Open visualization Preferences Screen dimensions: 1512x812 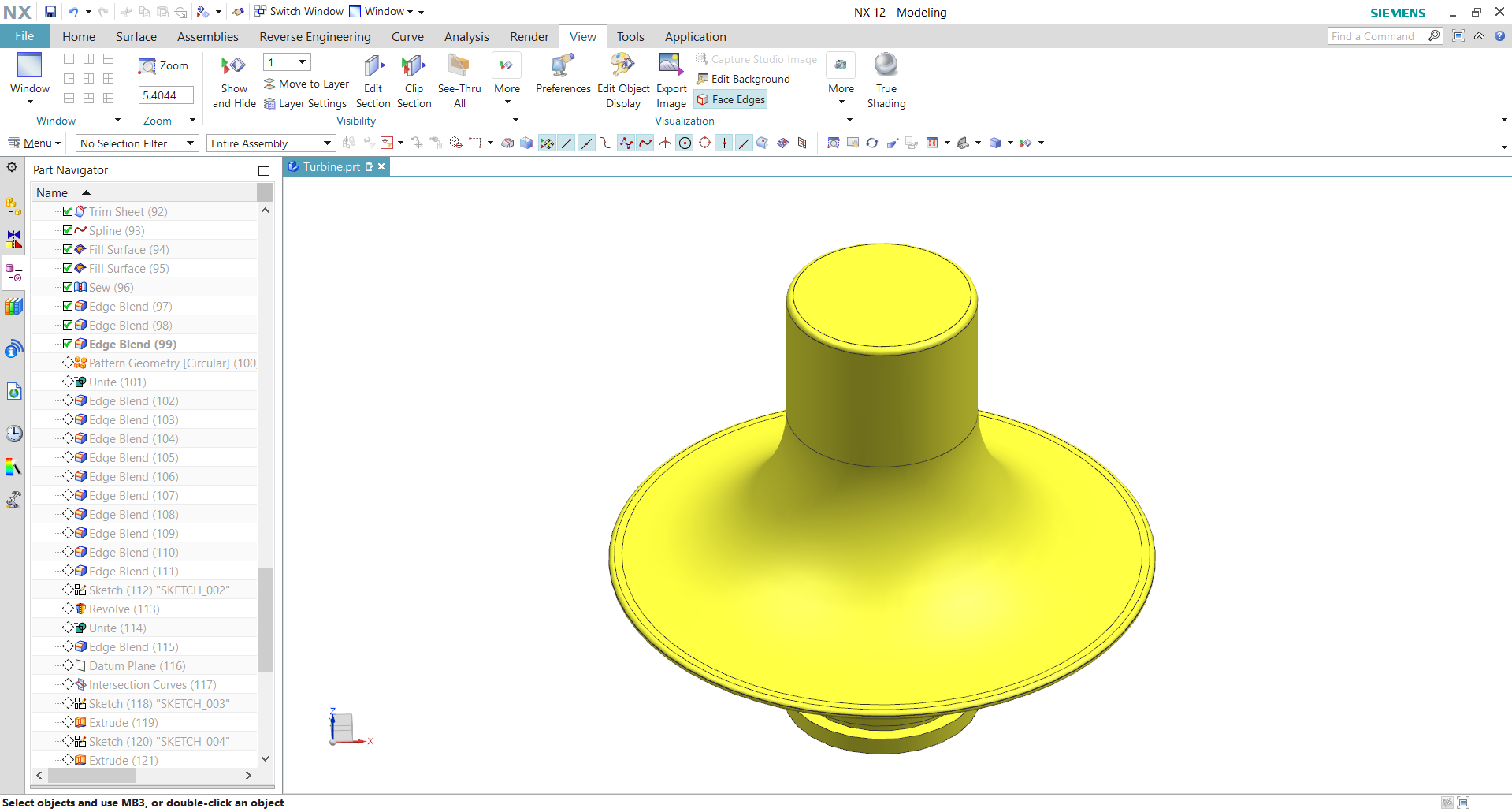point(563,66)
